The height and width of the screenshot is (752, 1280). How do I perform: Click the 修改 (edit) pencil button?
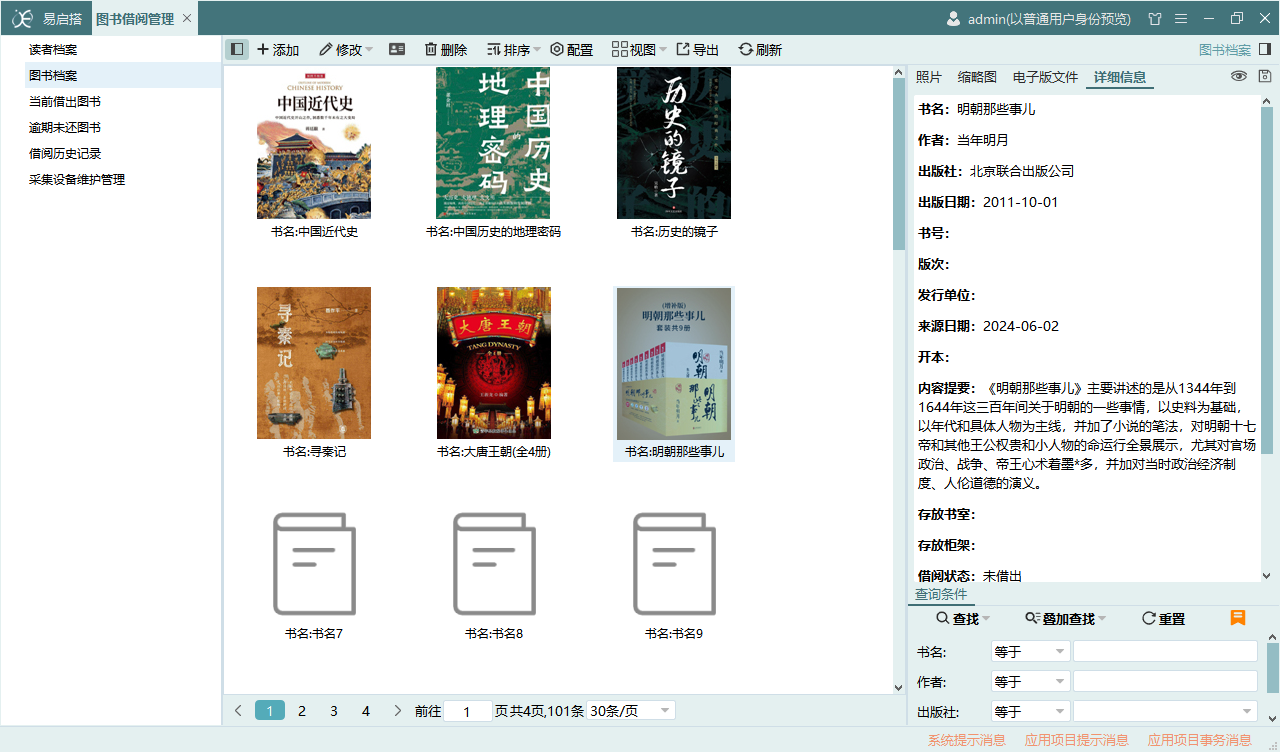340,49
